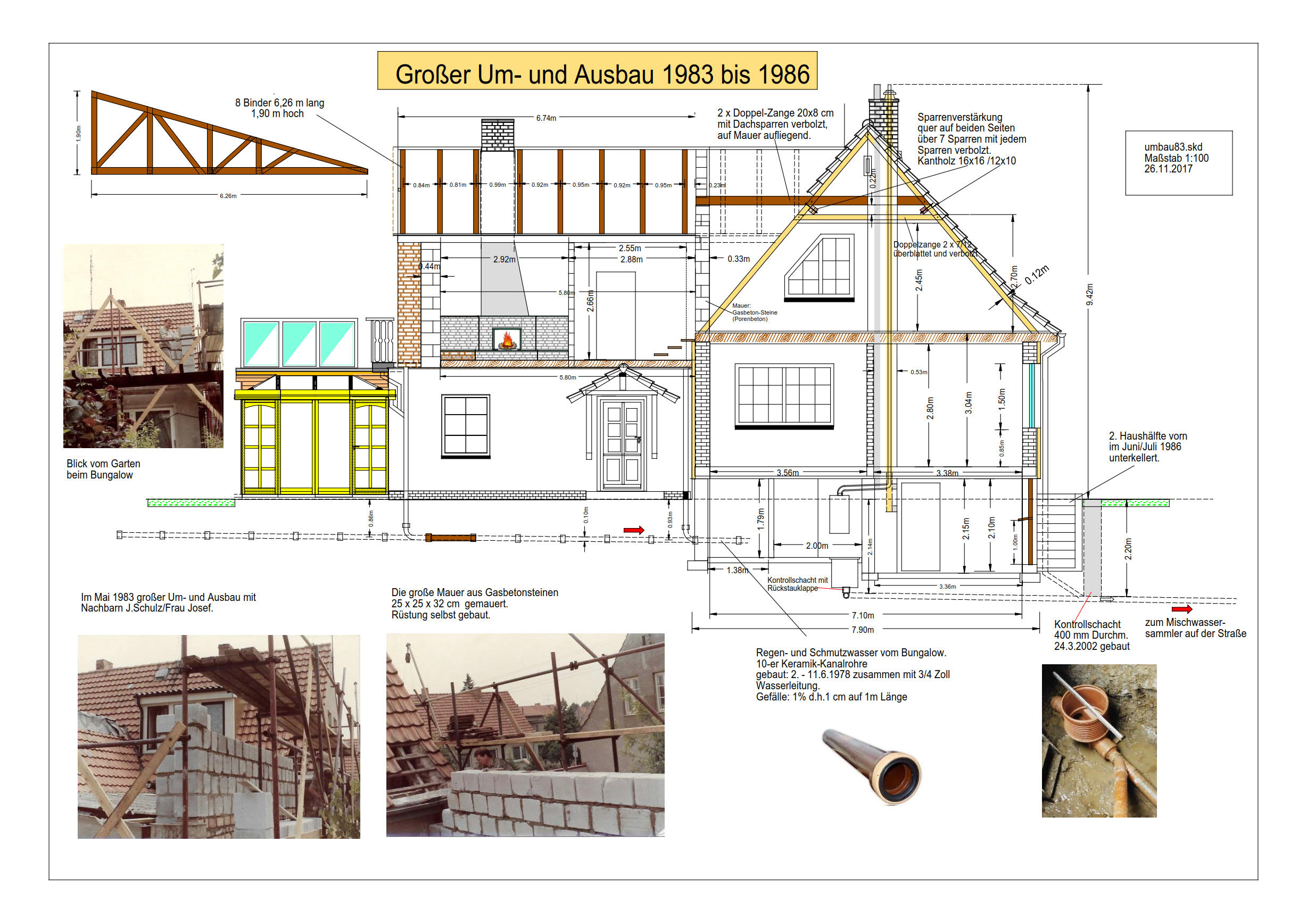Click the '2.45m' attic height dimension
Image resolution: width=1307 pixels, height=924 pixels.
click(919, 280)
